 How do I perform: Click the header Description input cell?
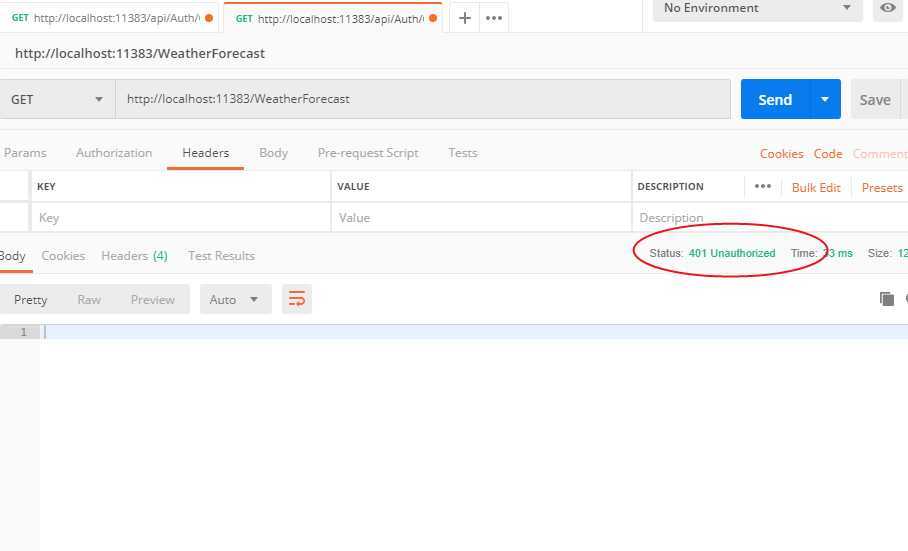(x=770, y=218)
